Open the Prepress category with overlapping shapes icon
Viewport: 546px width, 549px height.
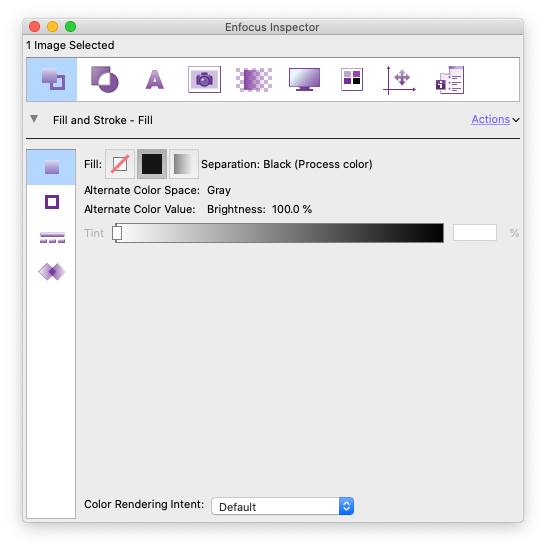104,79
